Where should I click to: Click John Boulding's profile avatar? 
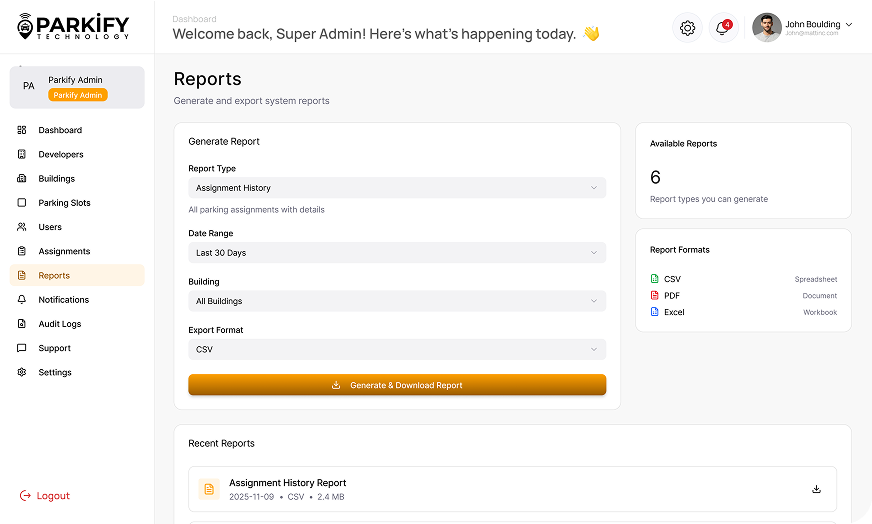point(766,28)
